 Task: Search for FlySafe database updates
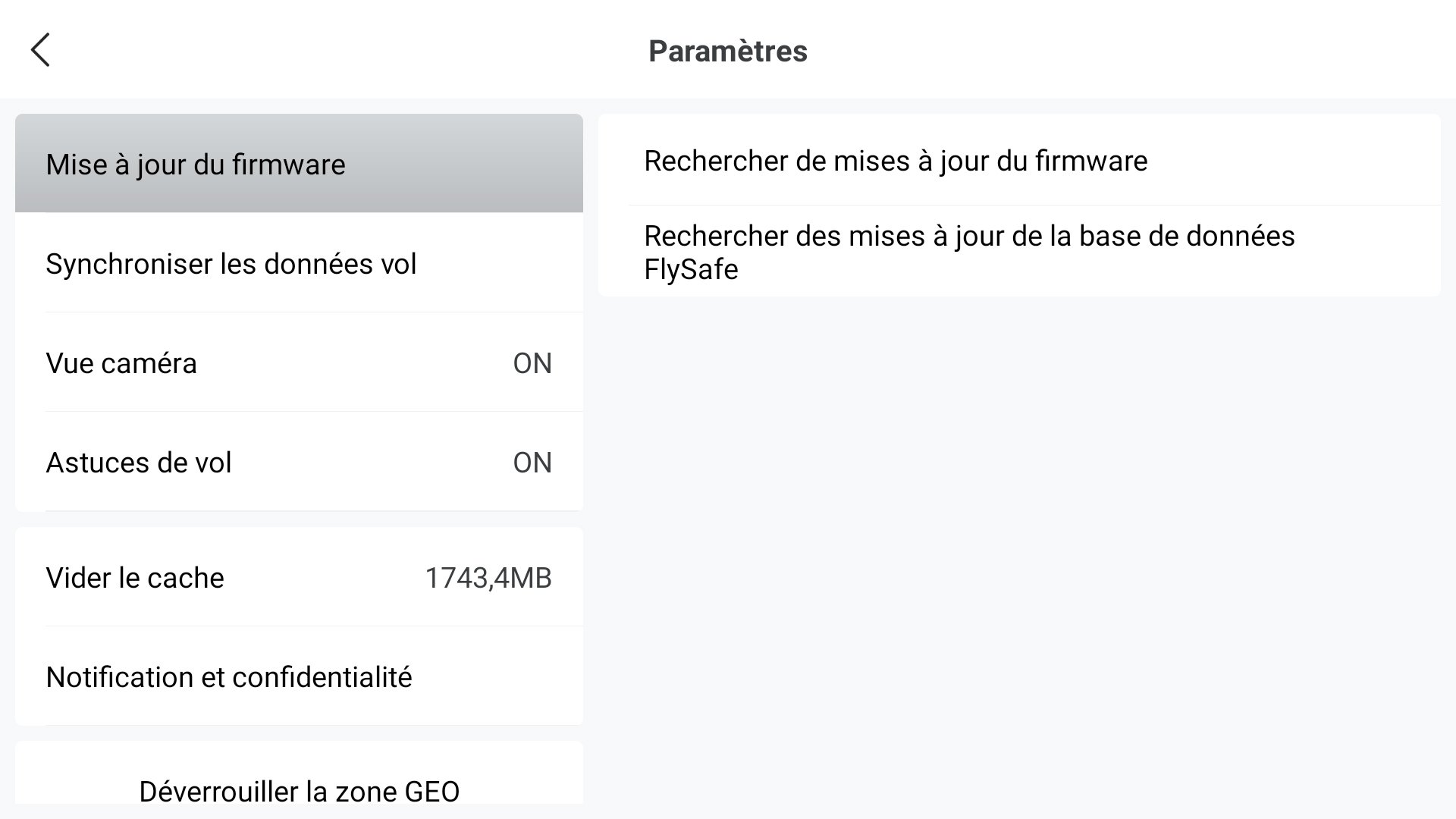point(1019,252)
